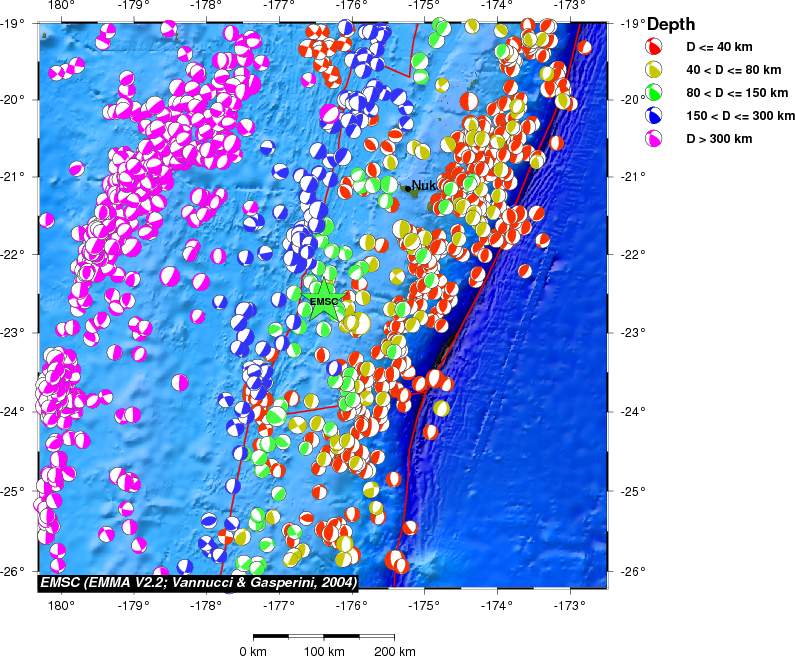Viewport: 795px width, 656px height.
Task: Click the blue beachball icon for 150 < D <= 300 km
Action: [653, 116]
